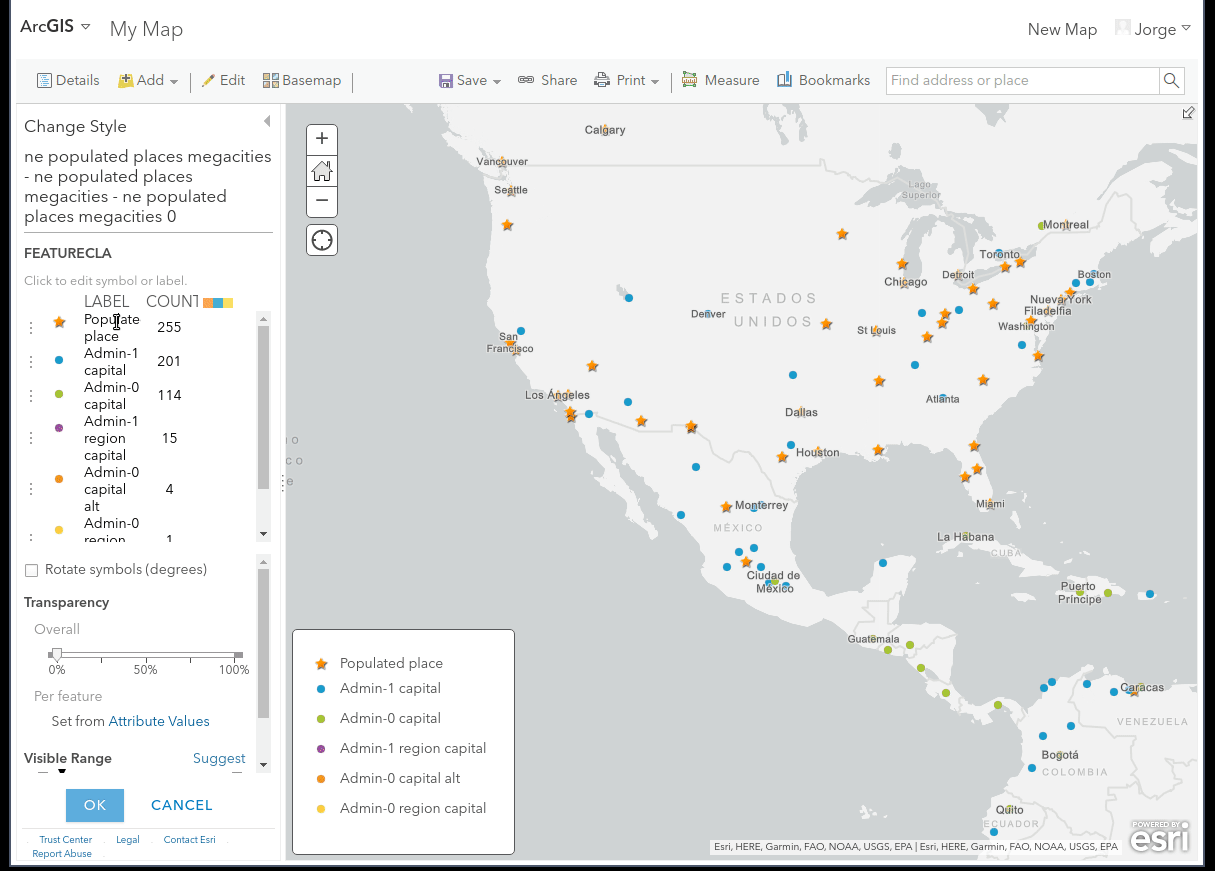Viewport: 1215px width, 871px height.
Task: Click the symbol list scroll-up arrow
Action: click(264, 319)
